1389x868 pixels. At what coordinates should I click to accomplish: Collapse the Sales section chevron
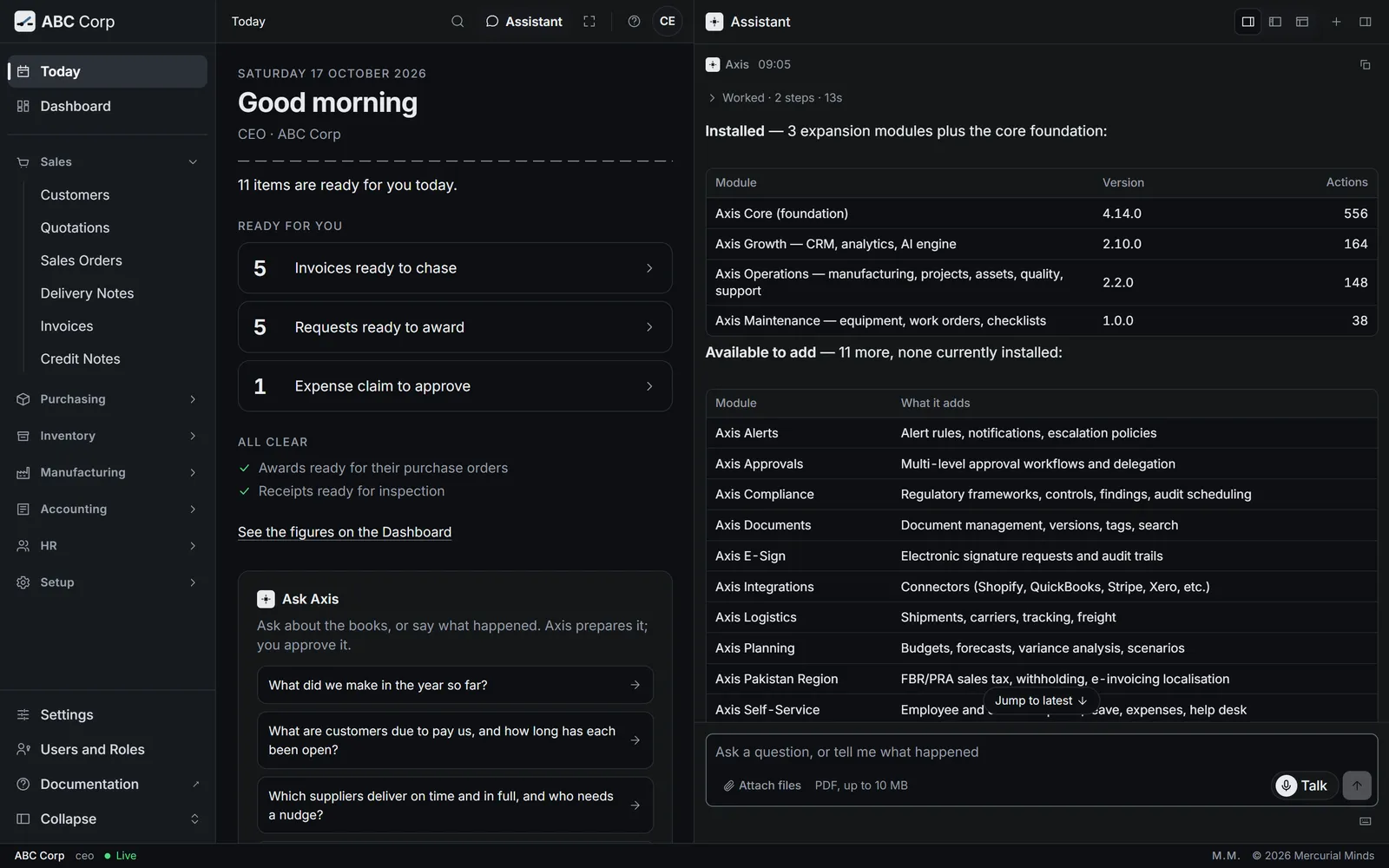(x=193, y=162)
